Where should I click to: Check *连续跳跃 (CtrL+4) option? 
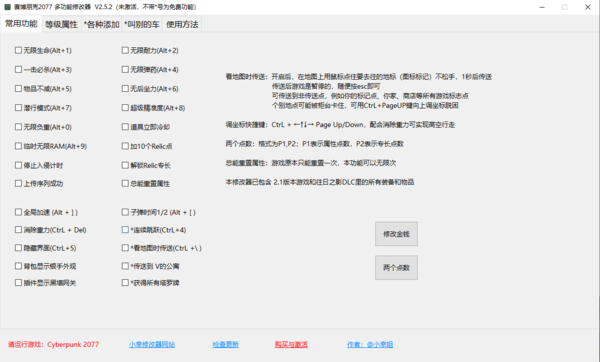point(125,230)
